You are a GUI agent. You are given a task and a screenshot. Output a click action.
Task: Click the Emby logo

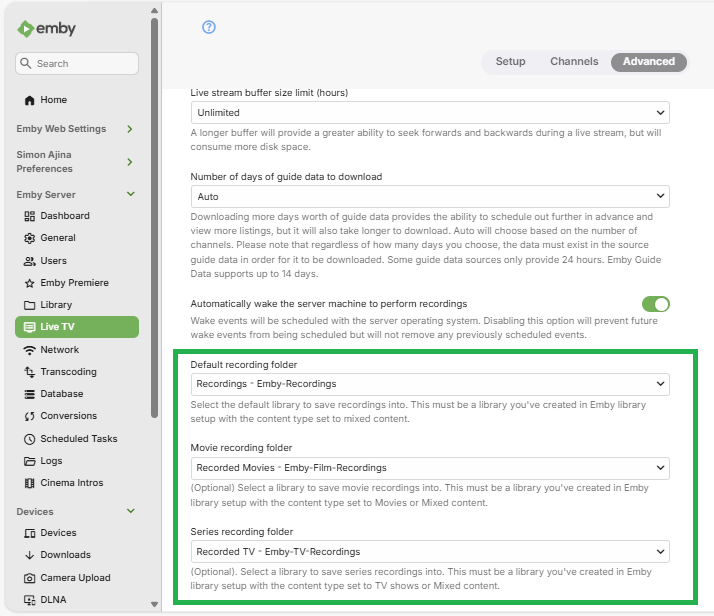46,29
